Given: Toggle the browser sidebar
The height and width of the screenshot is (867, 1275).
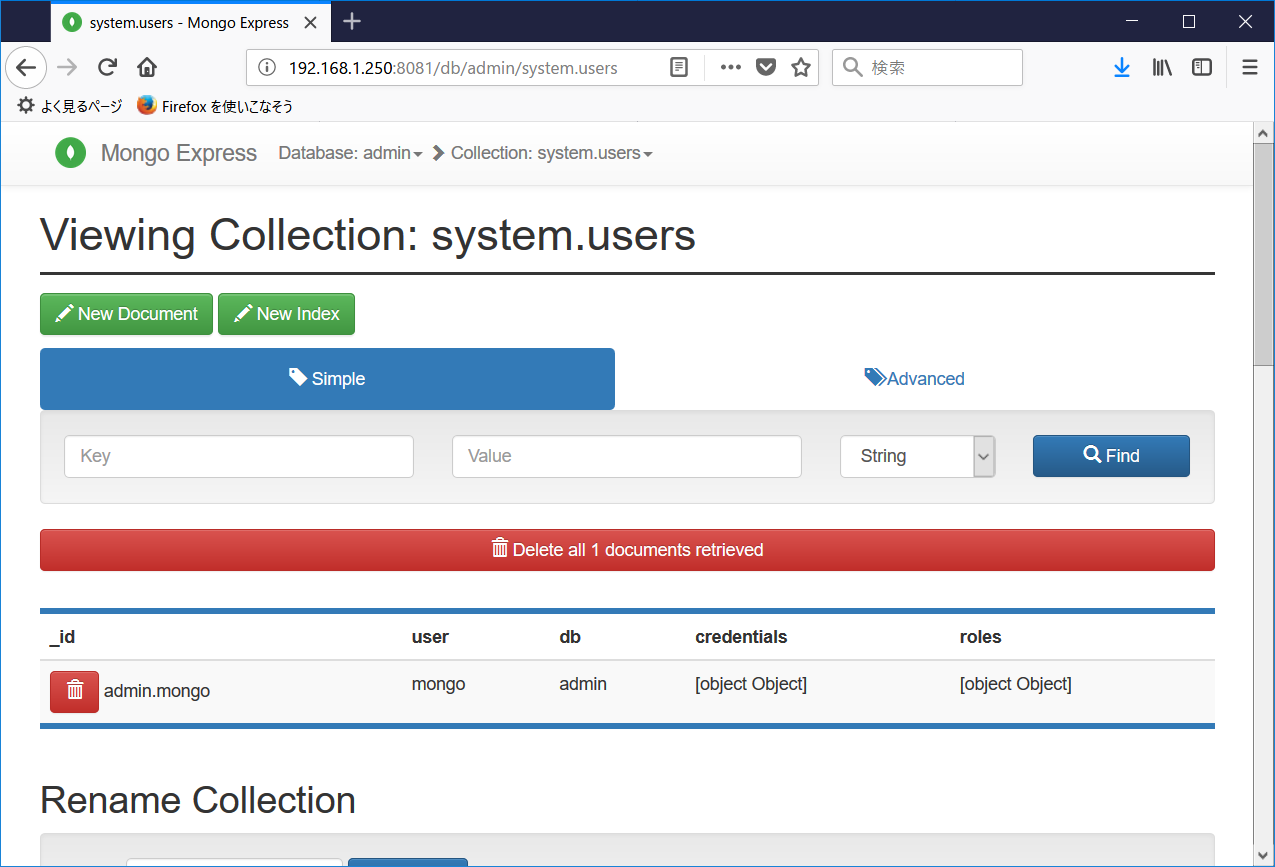Looking at the screenshot, I should pyautogui.click(x=1201, y=67).
